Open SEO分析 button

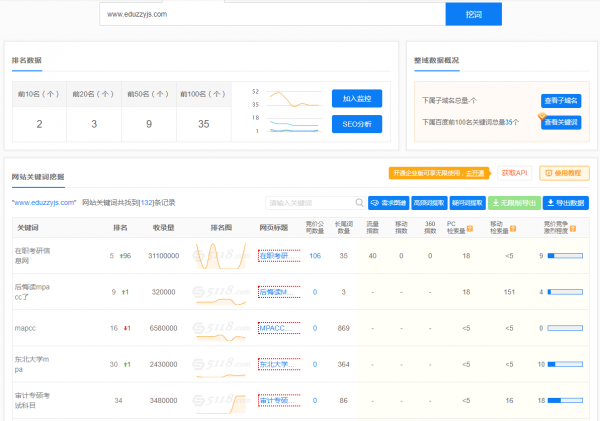pyautogui.click(x=356, y=124)
